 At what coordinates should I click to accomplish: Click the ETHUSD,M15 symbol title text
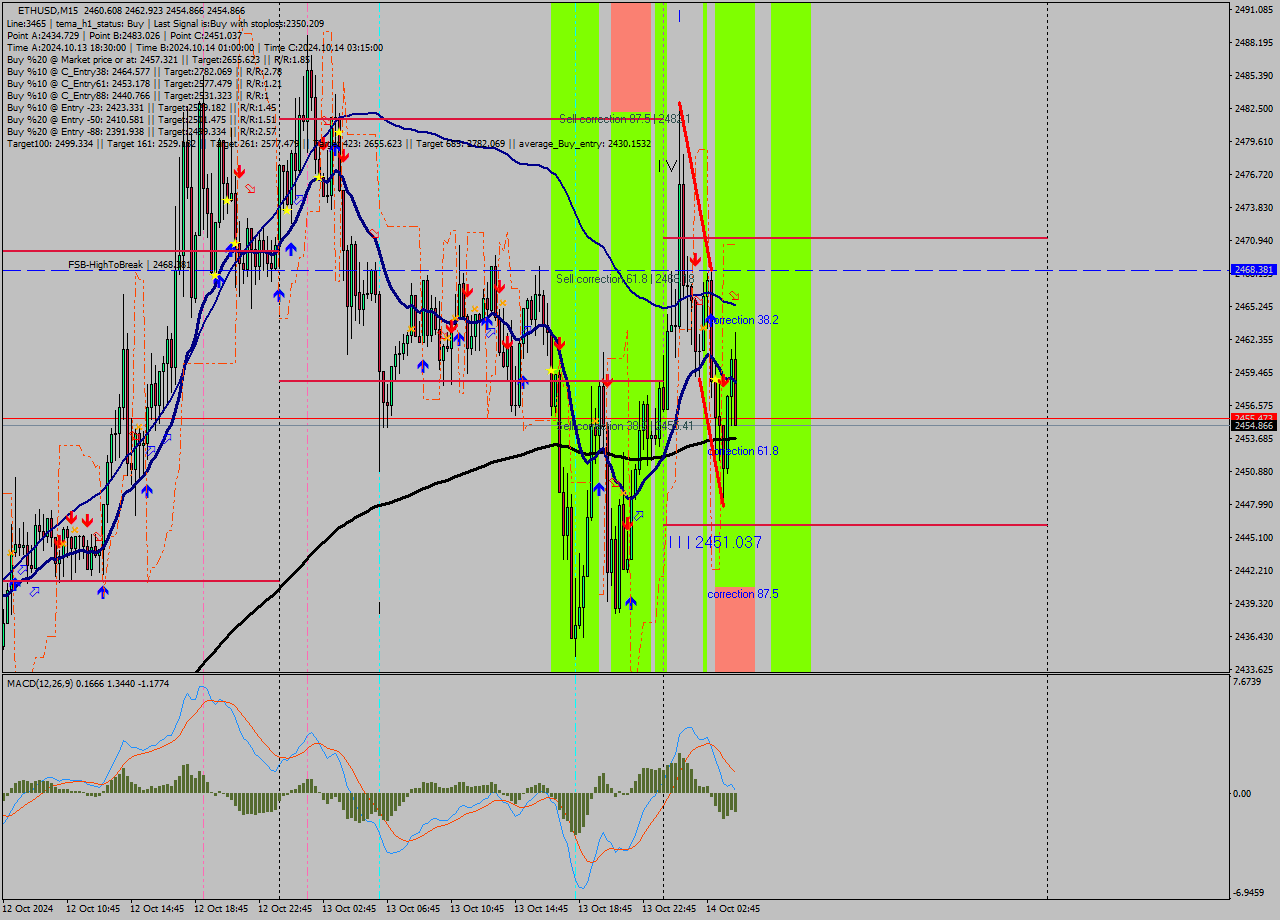tap(49, 10)
